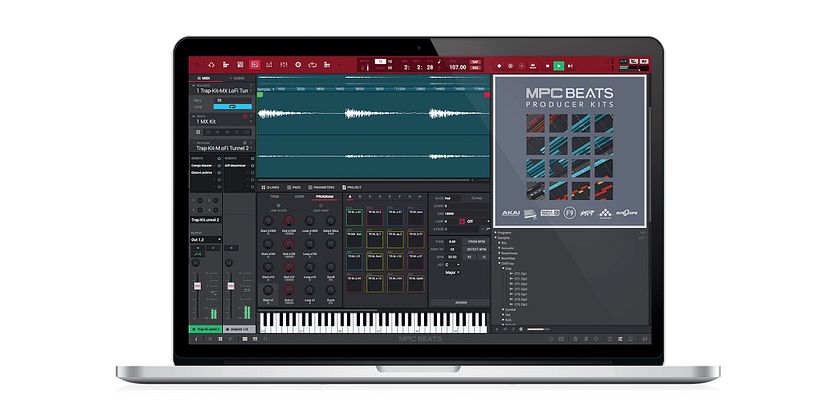Select the BoomBap folder row
Viewport: 820px width, 409px height.
coord(509,258)
